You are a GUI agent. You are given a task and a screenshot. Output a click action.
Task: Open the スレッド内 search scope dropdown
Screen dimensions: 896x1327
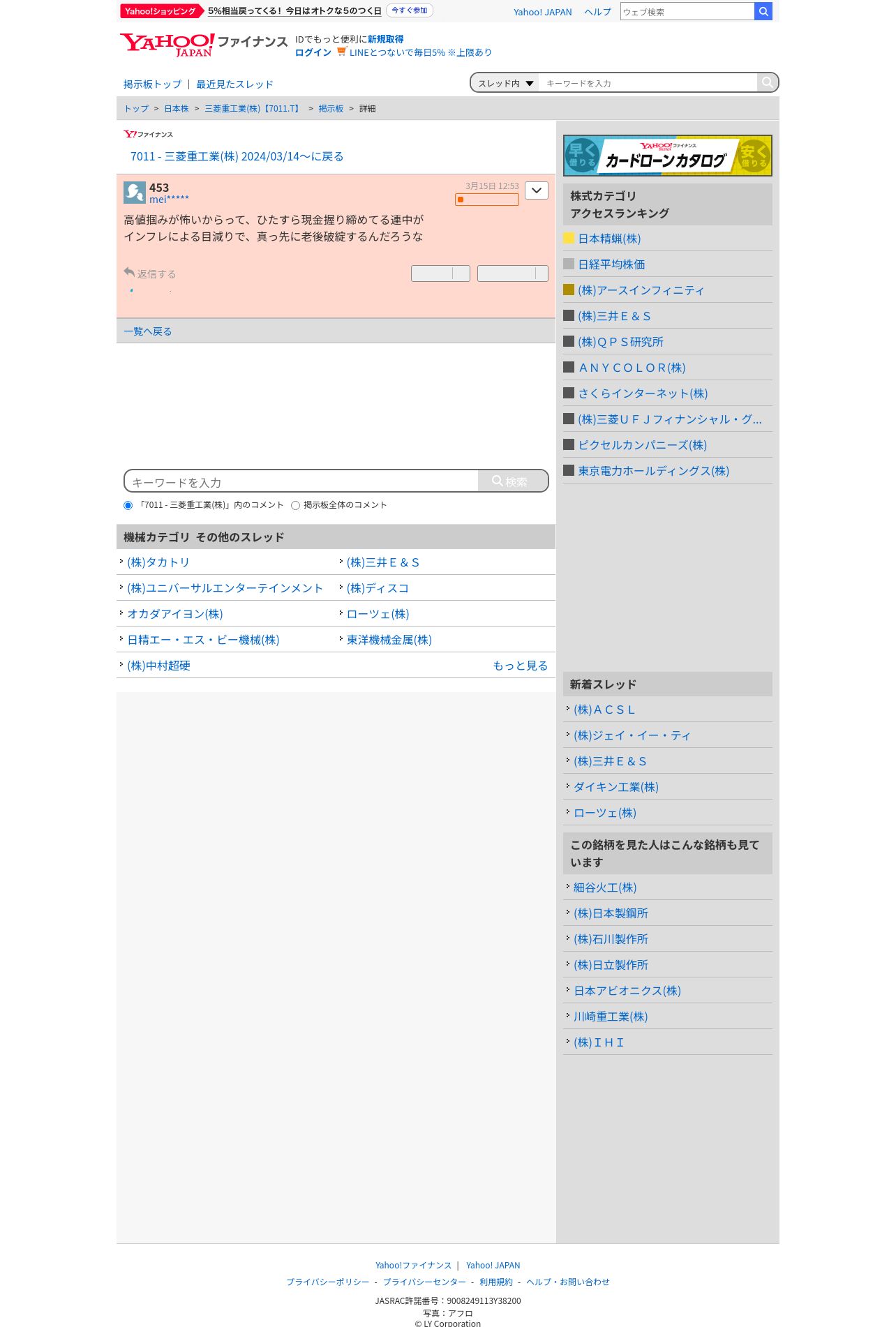point(505,83)
